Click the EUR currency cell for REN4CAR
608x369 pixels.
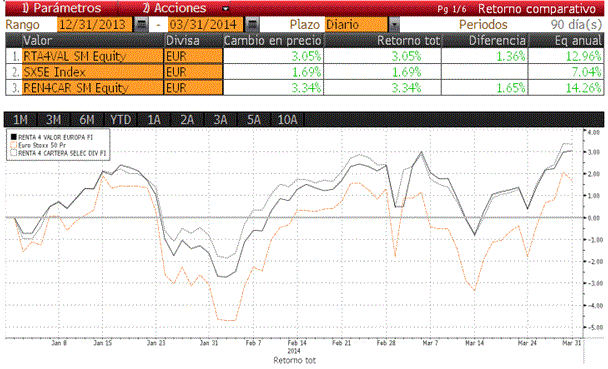(x=193, y=88)
